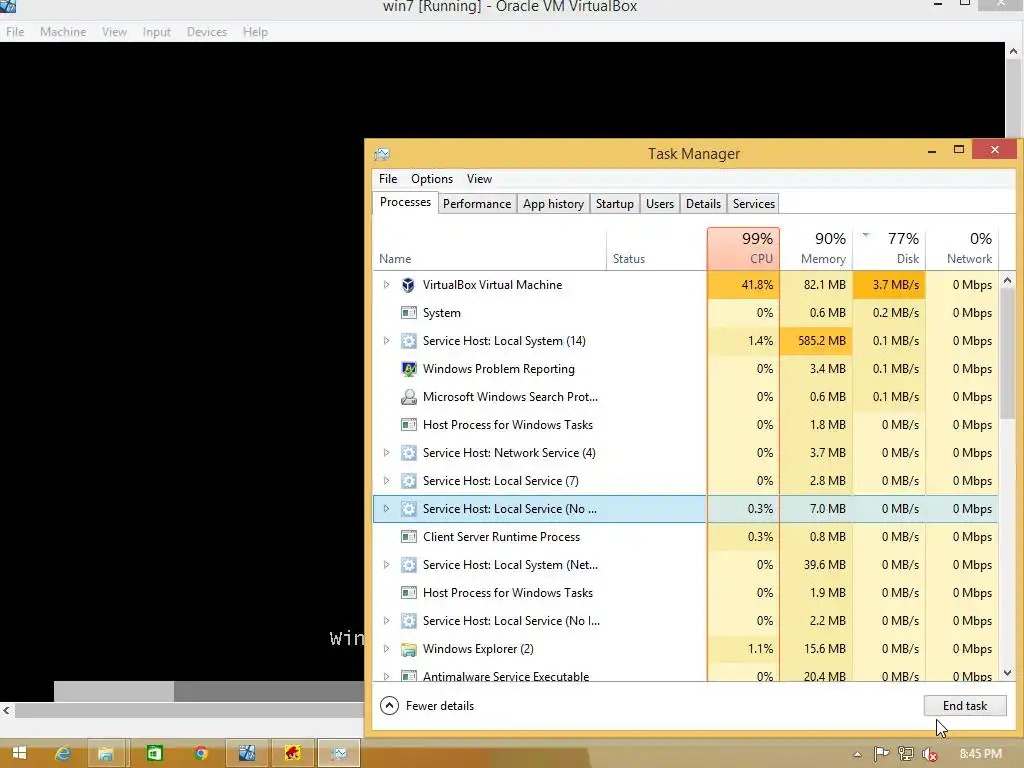Switch to the Details tab

(703, 204)
